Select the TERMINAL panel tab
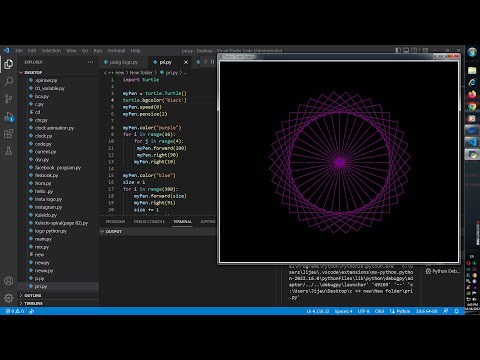The width and height of the screenshot is (480, 360). [182, 221]
